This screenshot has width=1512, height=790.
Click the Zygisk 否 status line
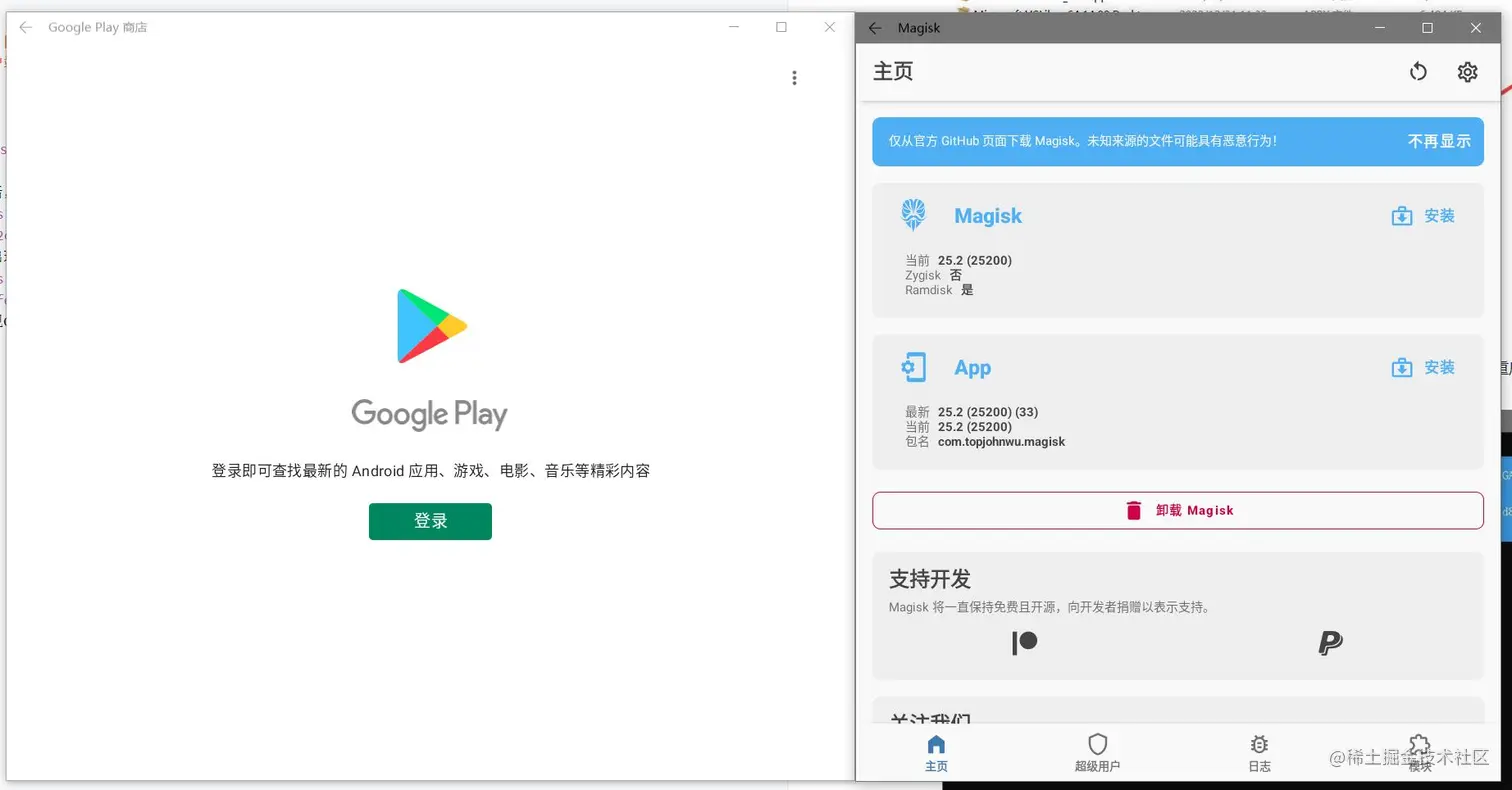[934, 275]
